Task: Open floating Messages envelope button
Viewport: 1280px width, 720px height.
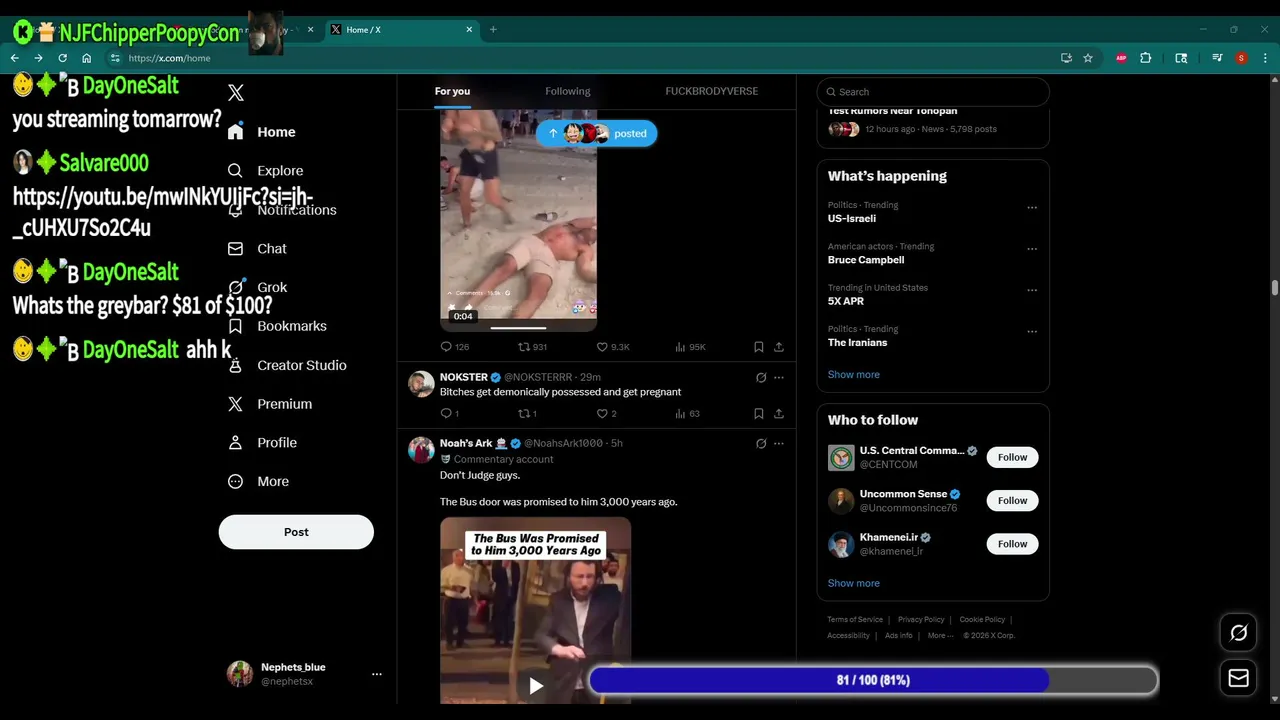Action: tap(1239, 678)
